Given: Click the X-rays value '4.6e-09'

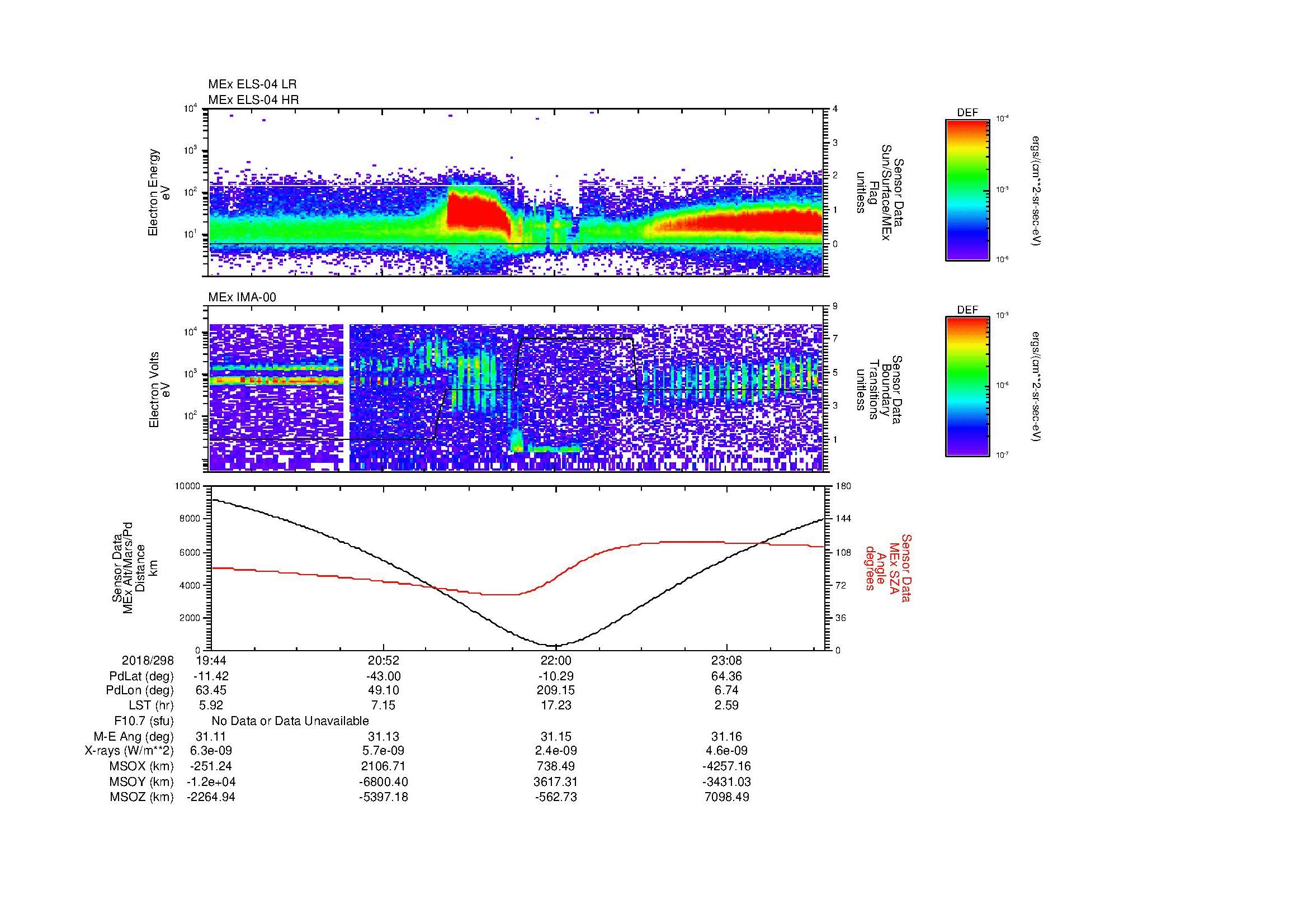Looking at the screenshot, I should click(x=727, y=751).
